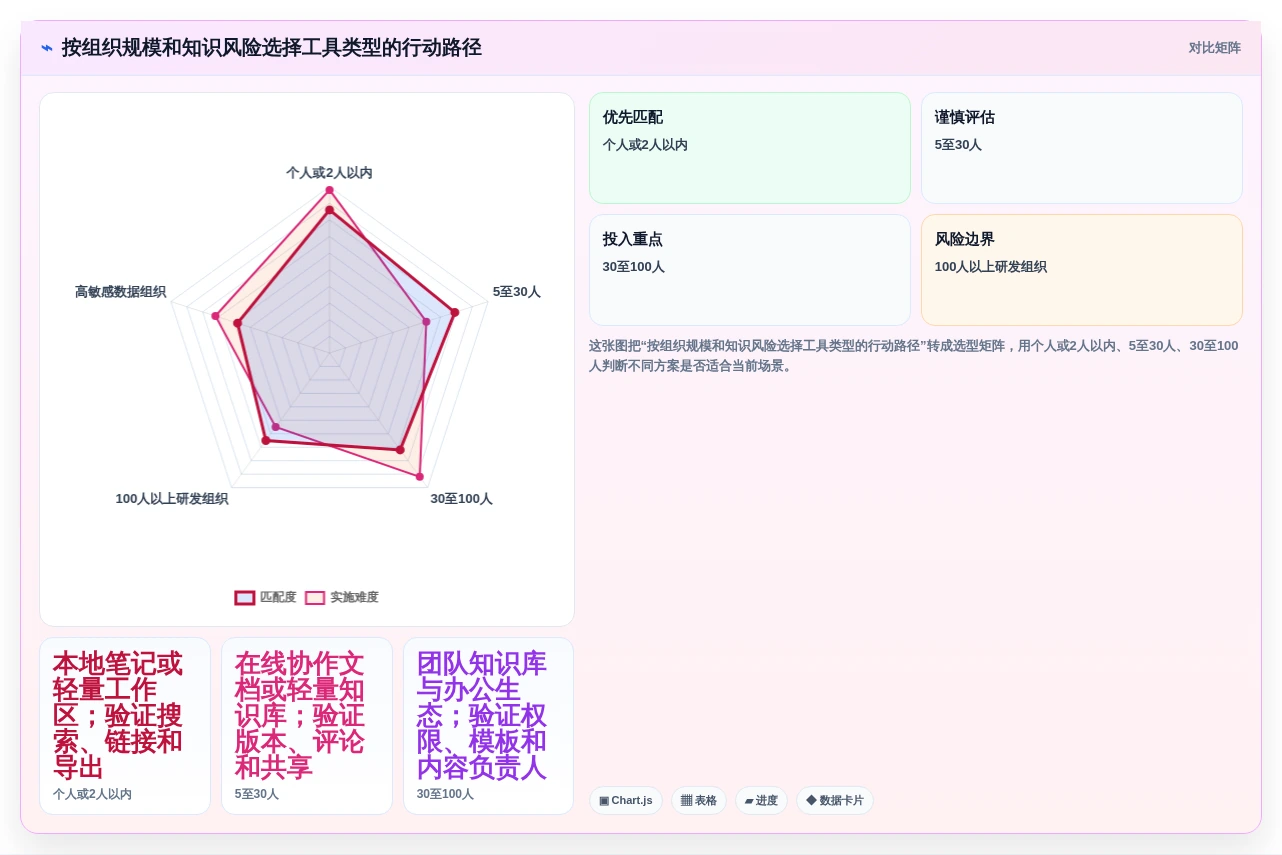Viewport: 1282px width, 855px height.
Task: Click the 团队知识库与办公生态 card
Action: pos(489,726)
